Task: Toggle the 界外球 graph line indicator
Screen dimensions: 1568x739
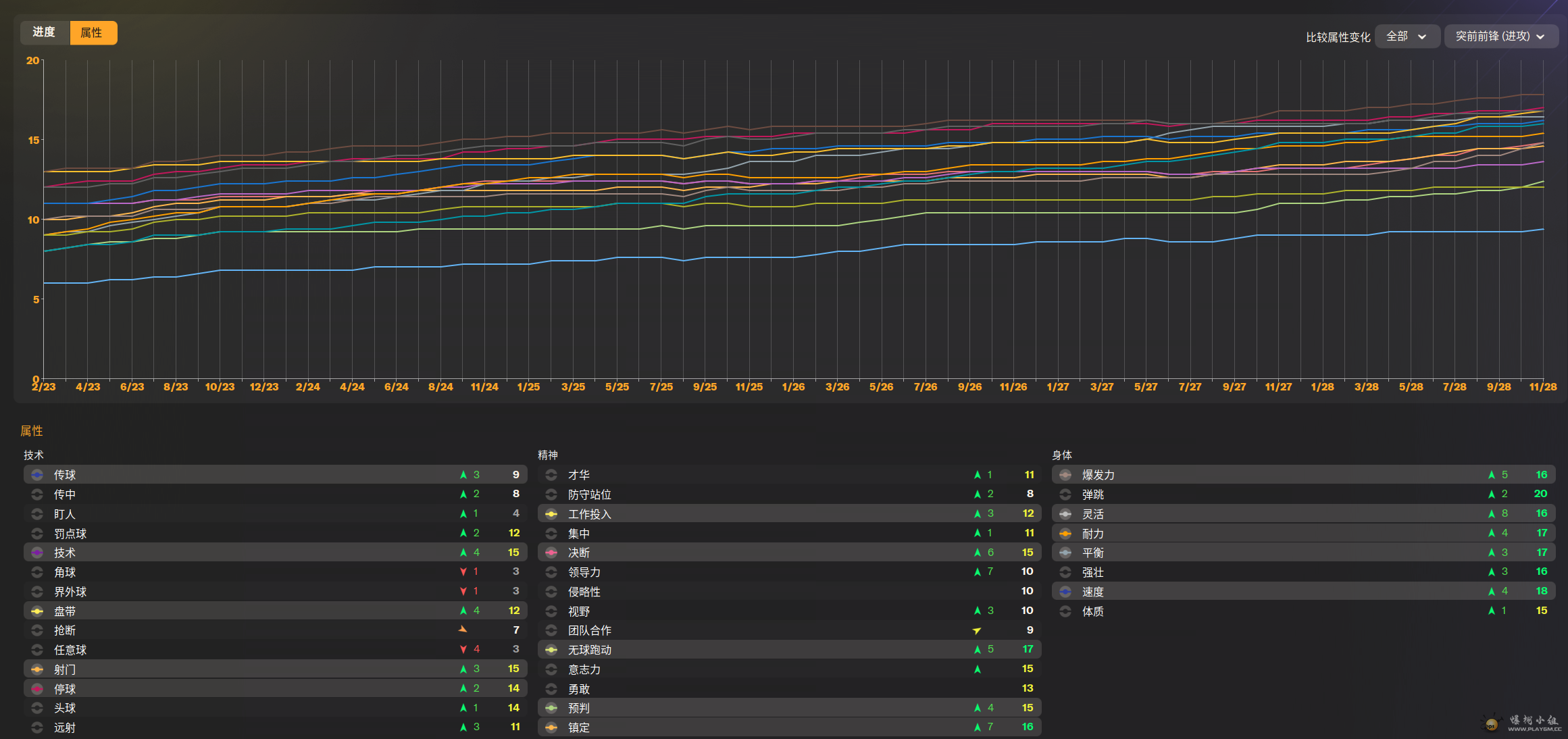Action: 37,592
